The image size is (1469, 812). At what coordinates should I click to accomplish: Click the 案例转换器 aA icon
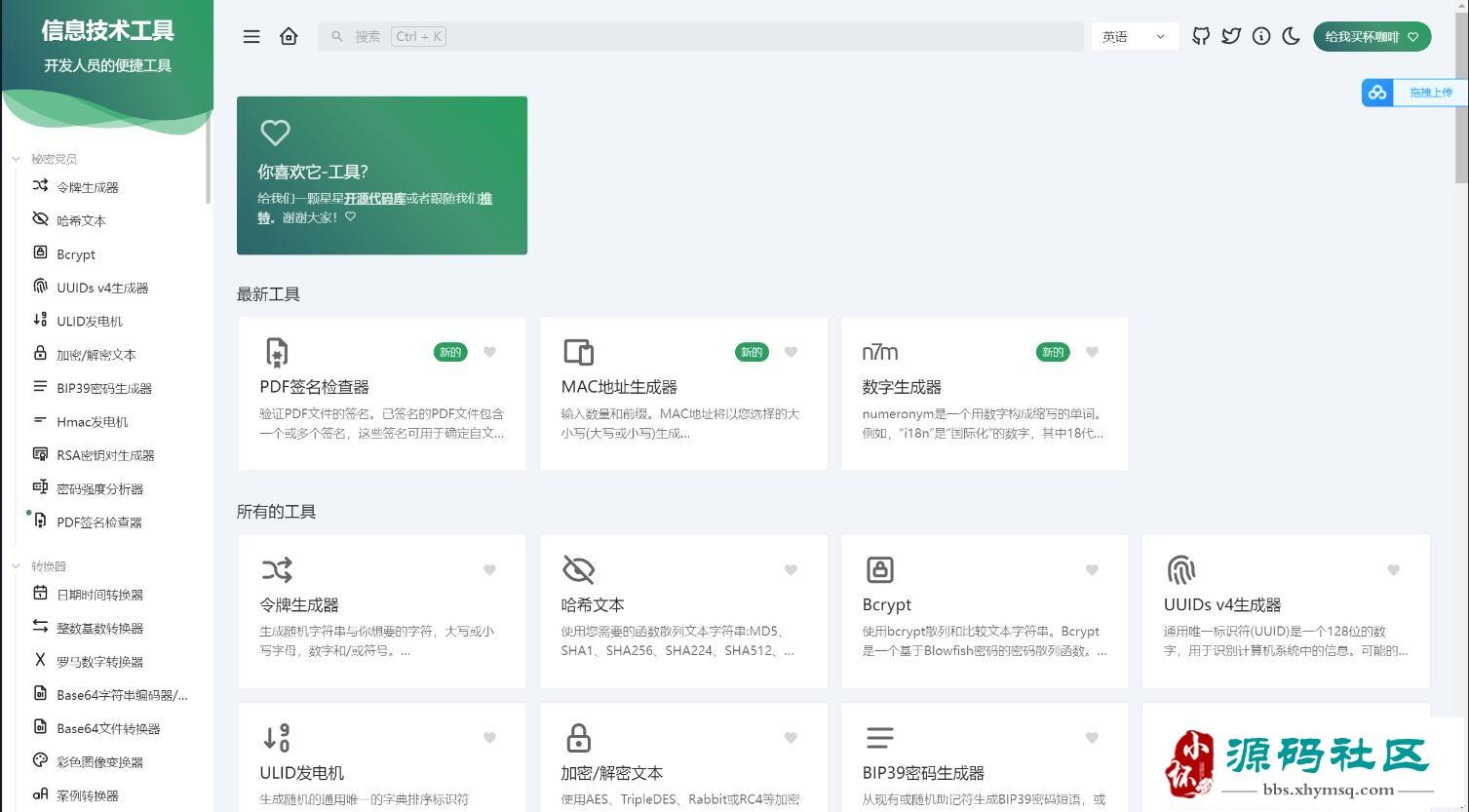point(40,794)
